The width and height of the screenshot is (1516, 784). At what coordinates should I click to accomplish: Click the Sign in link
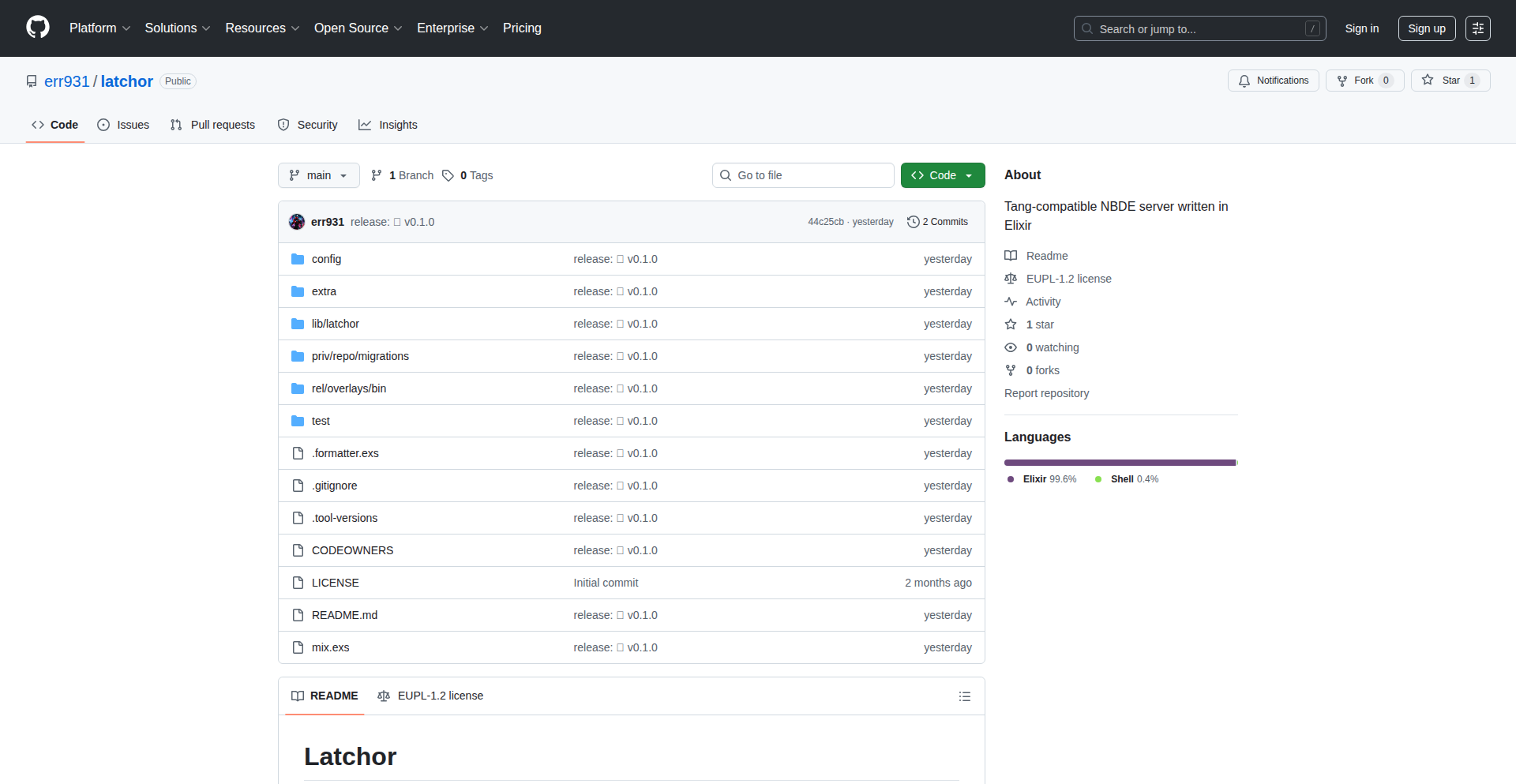[x=1362, y=28]
